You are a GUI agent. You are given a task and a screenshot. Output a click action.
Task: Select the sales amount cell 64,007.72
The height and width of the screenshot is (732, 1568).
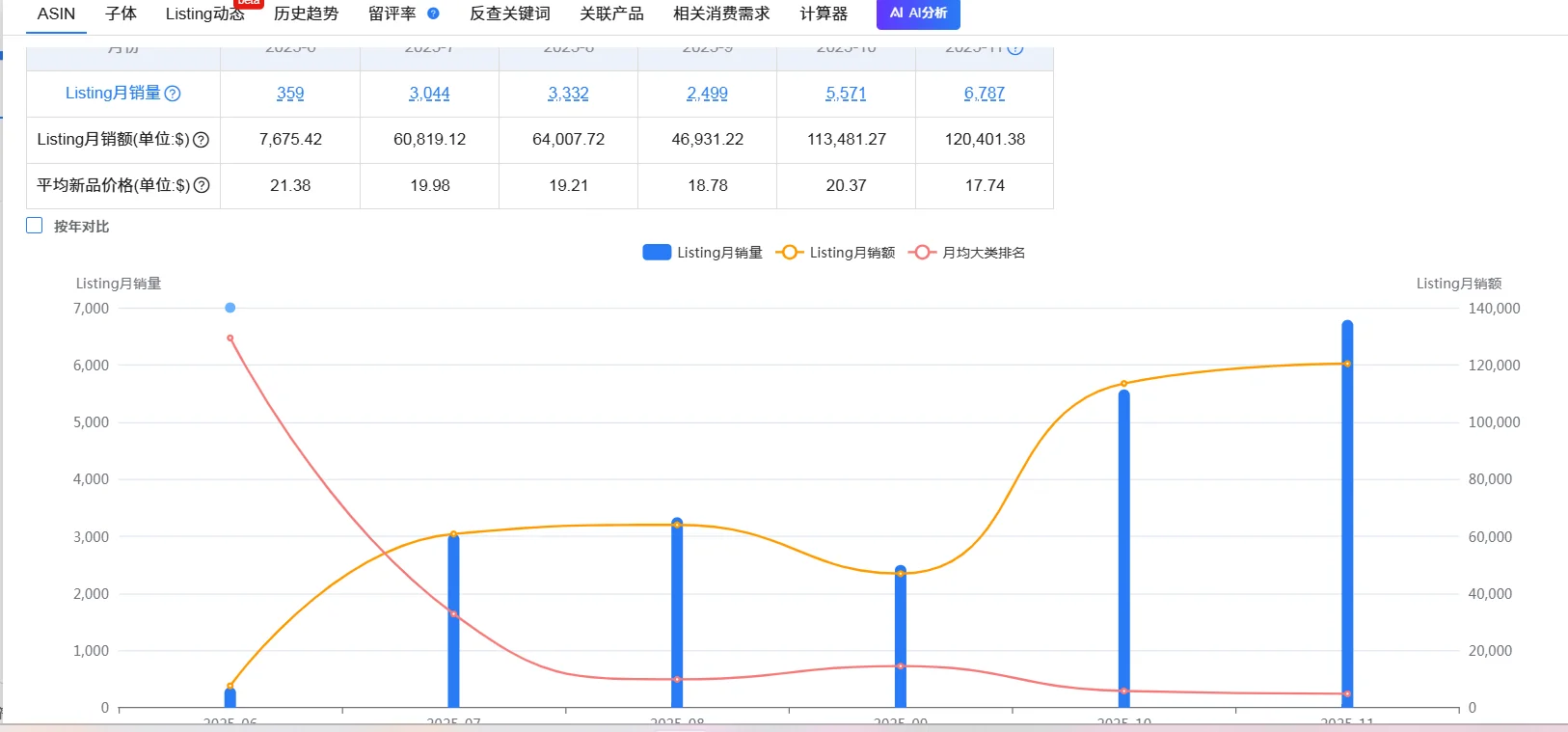click(x=568, y=139)
